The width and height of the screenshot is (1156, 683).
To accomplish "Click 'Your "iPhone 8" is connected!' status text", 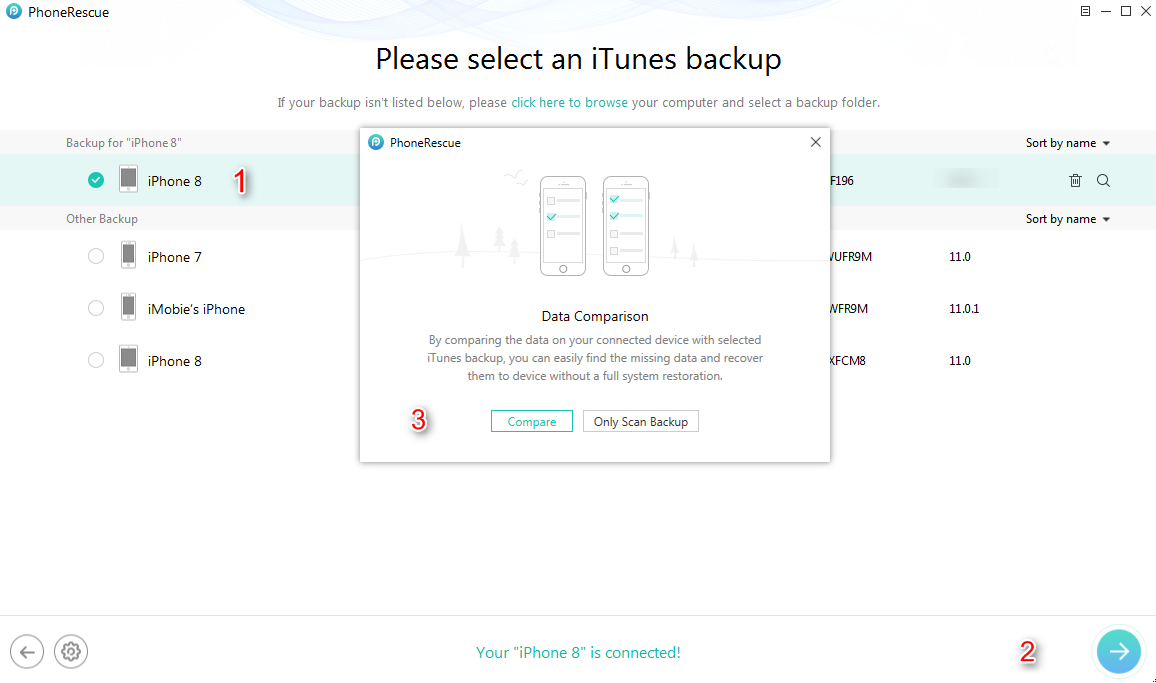I will click(578, 653).
